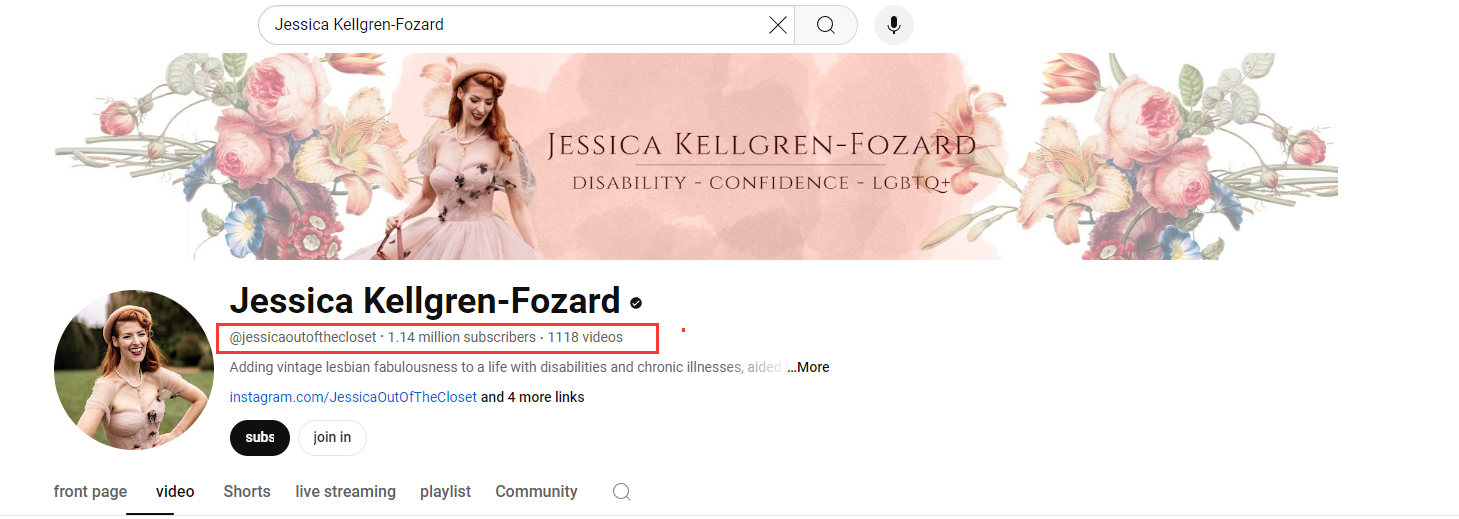Click the description starting 'Adding vintage lesbian fabulousness'
Screen dimensions: 1459x519
(506, 367)
